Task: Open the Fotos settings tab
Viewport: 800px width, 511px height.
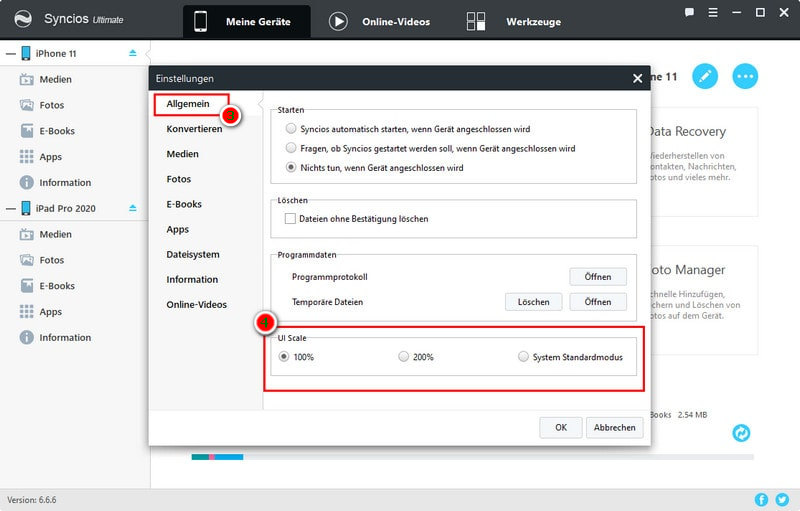Action: 179,179
